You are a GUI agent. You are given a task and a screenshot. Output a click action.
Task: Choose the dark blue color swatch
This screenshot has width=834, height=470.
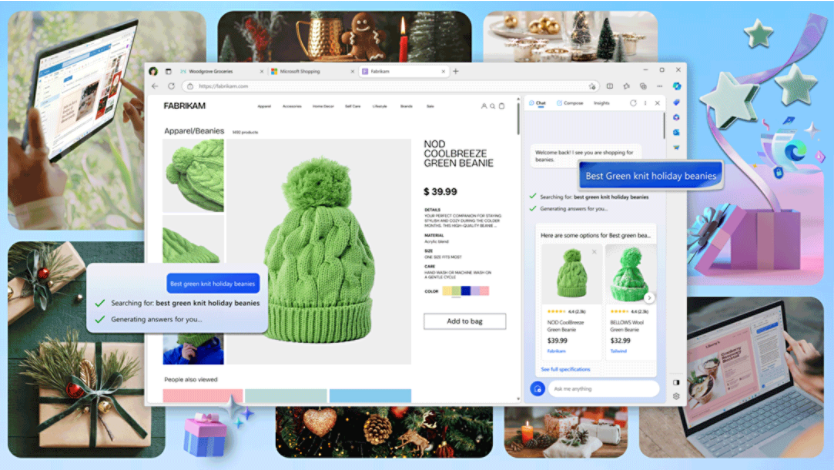tap(466, 291)
